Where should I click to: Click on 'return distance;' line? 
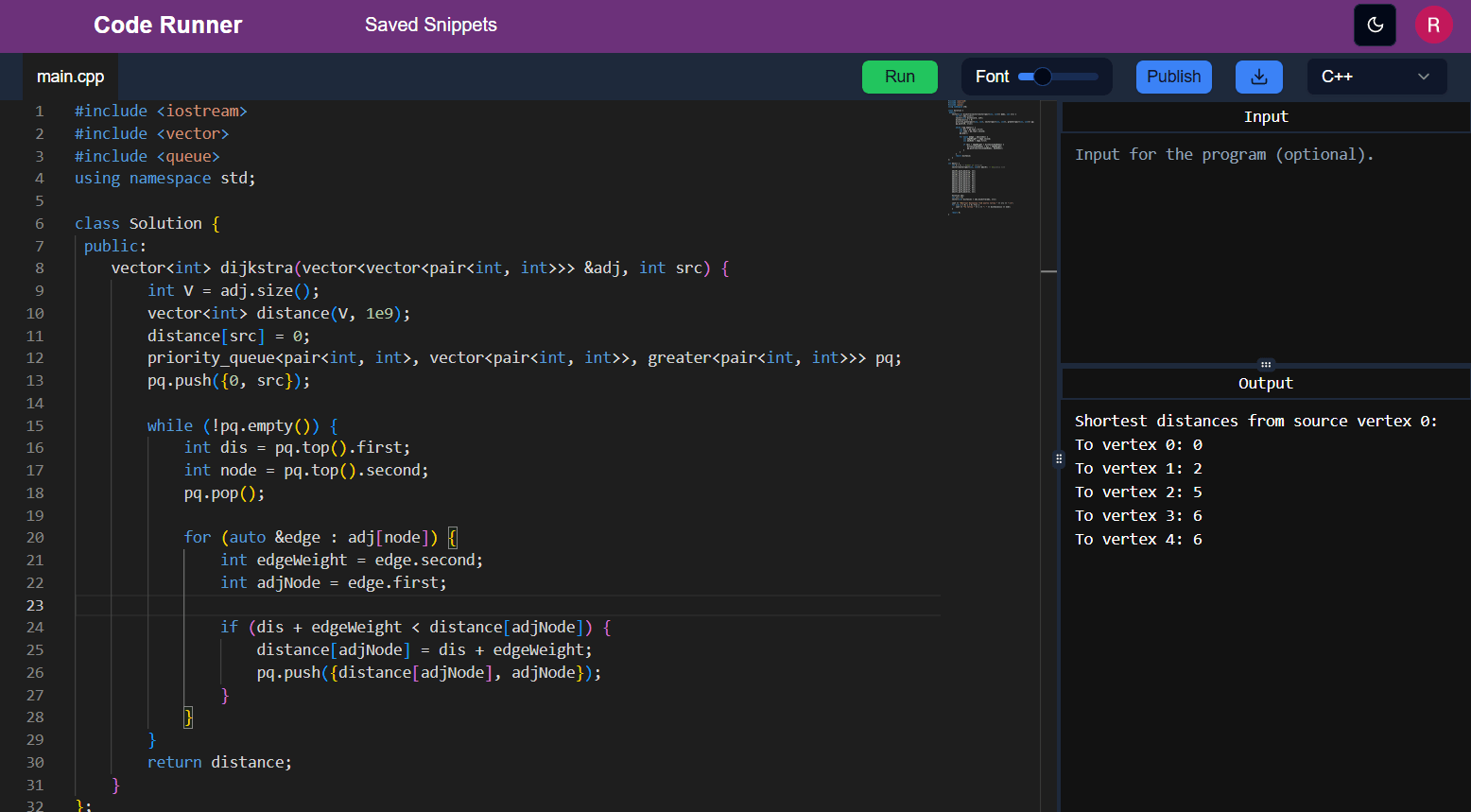(220, 762)
